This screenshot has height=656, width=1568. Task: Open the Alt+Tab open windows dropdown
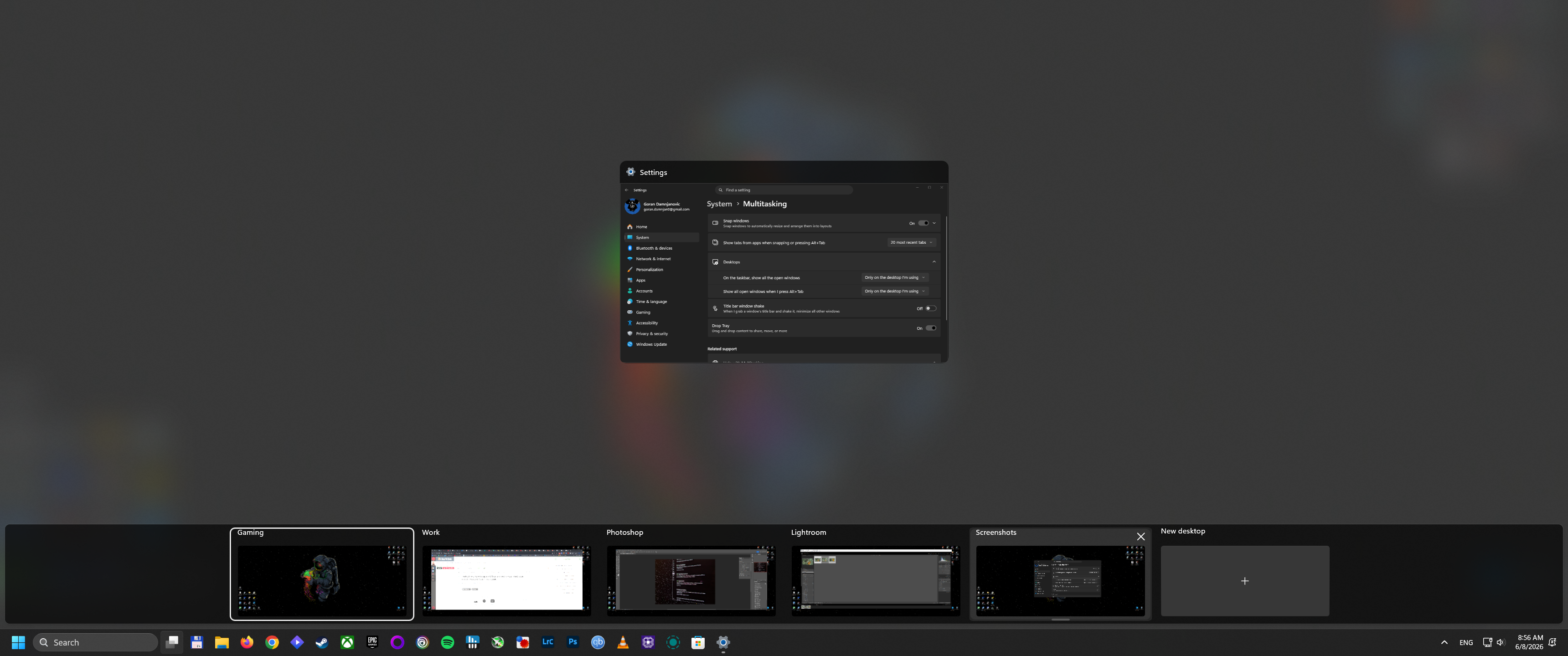tap(895, 292)
